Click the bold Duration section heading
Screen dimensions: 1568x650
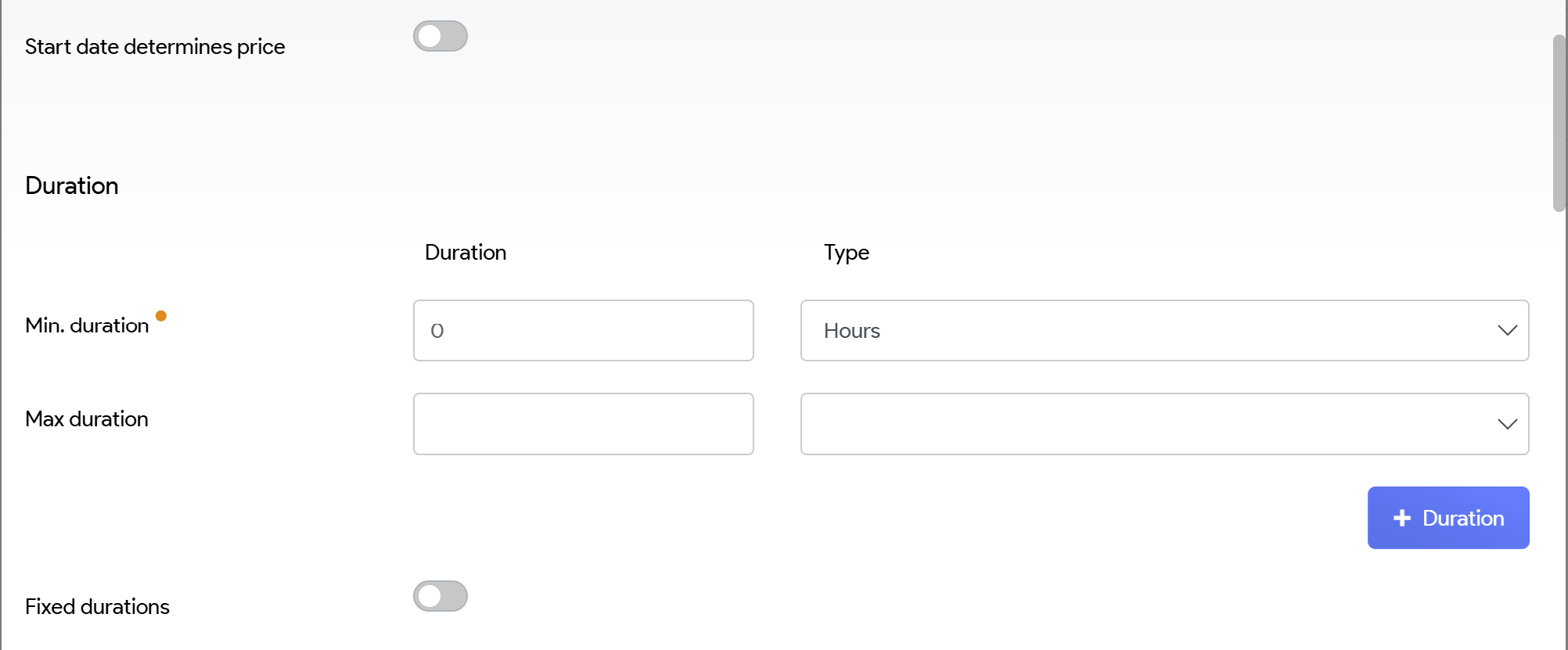tap(72, 186)
